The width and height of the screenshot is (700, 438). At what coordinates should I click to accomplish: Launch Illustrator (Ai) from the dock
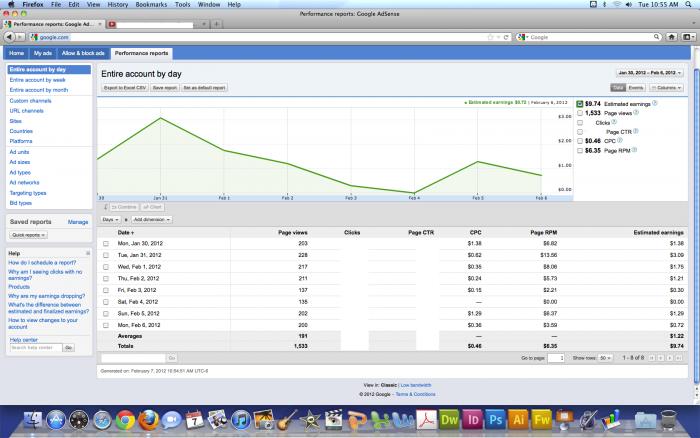pos(519,420)
